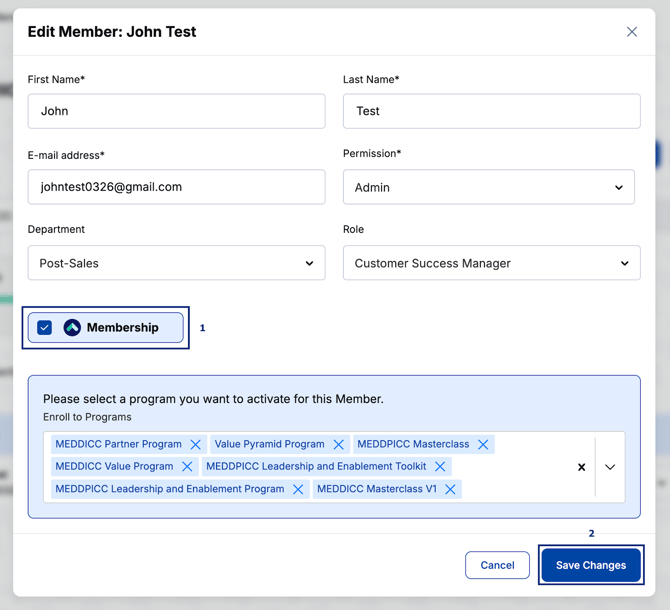Remove MEDDICC Value Program tag
Screen dimensions: 670x610
coord(187,467)
